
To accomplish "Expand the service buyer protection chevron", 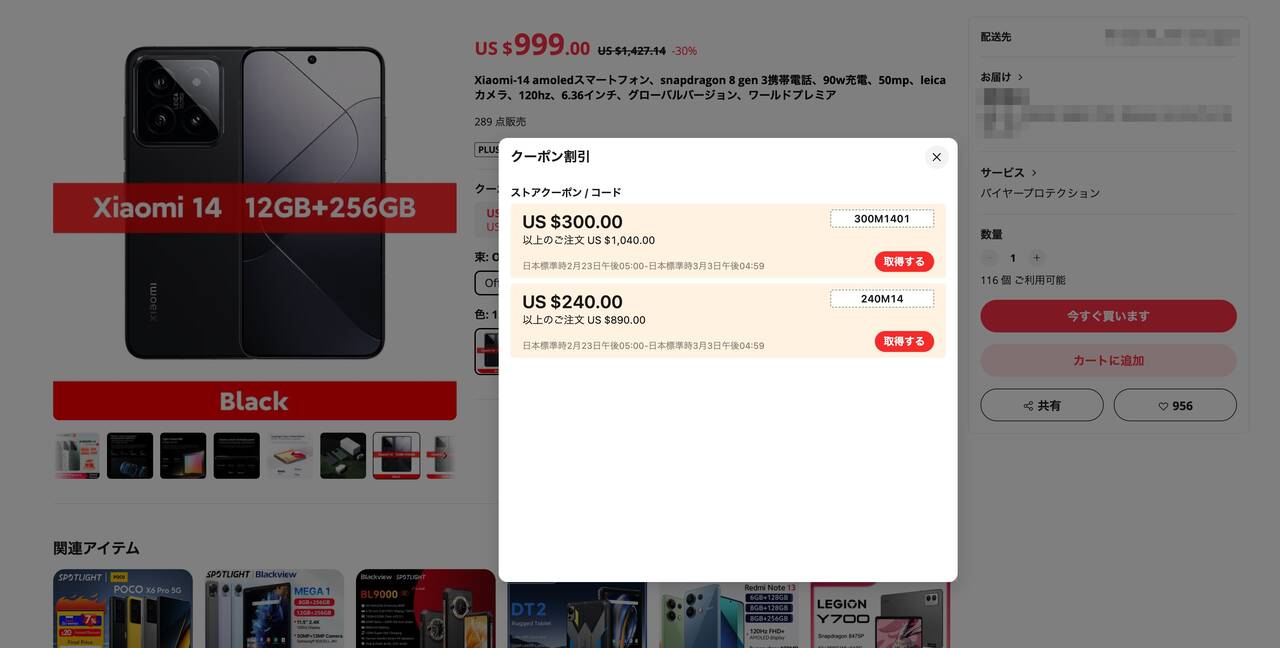I will (1034, 173).
